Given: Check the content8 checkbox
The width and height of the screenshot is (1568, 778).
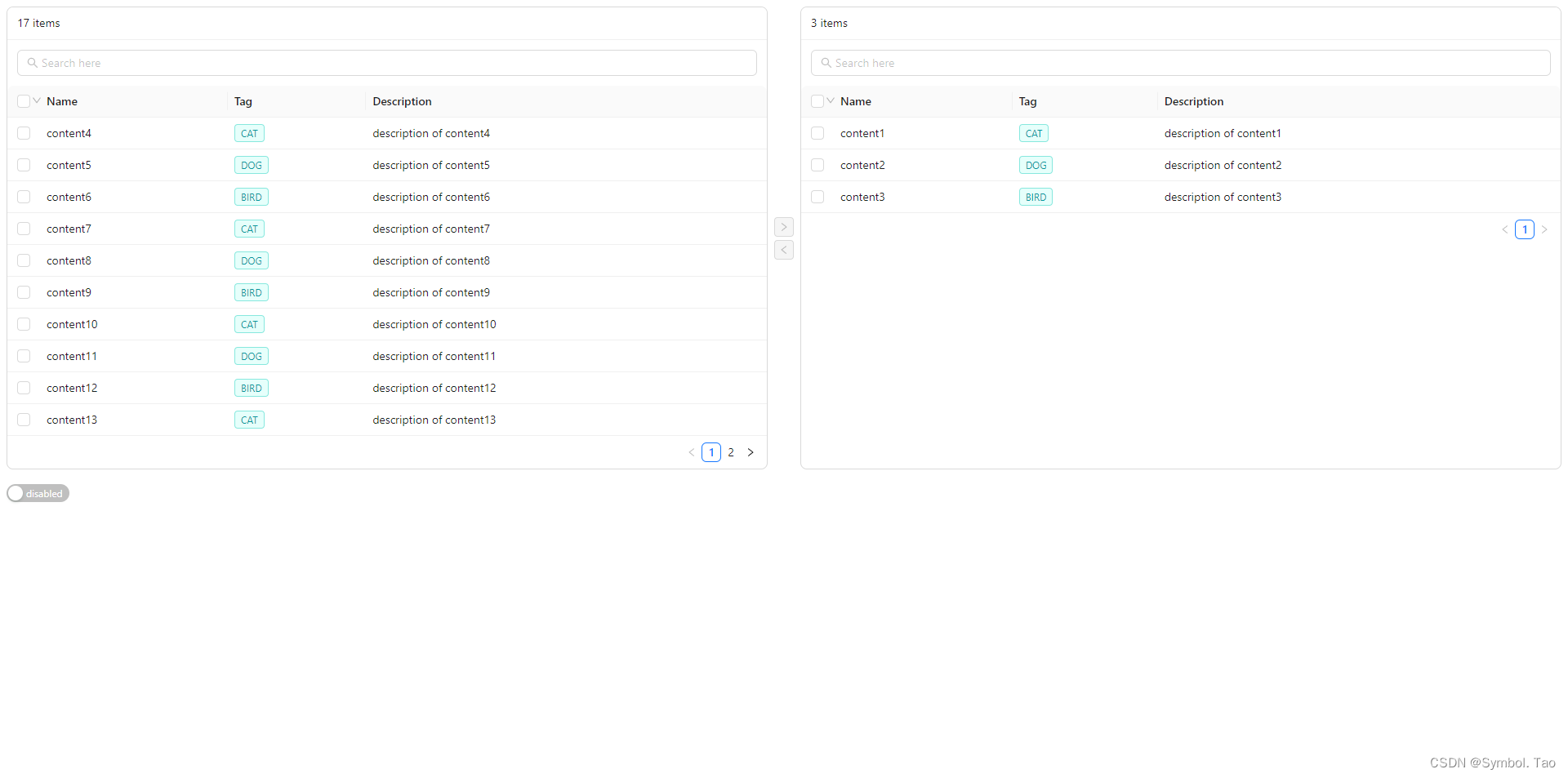Looking at the screenshot, I should tap(24, 260).
